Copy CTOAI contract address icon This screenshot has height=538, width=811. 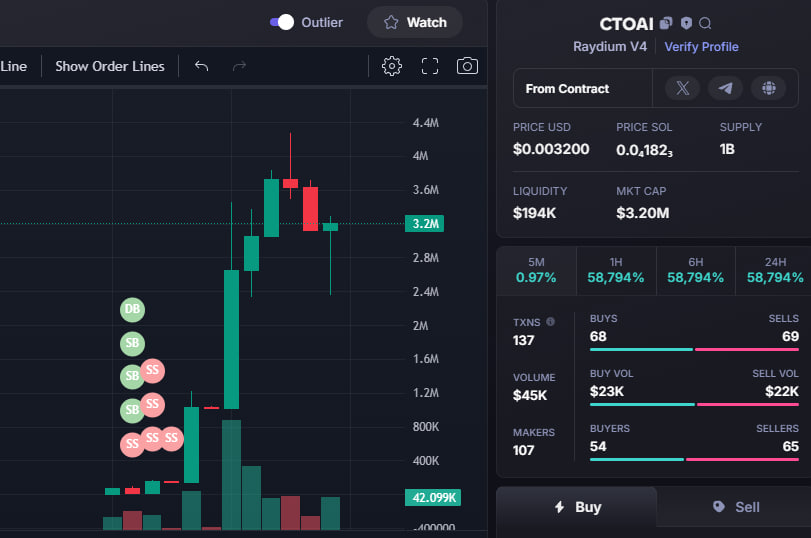(666, 23)
